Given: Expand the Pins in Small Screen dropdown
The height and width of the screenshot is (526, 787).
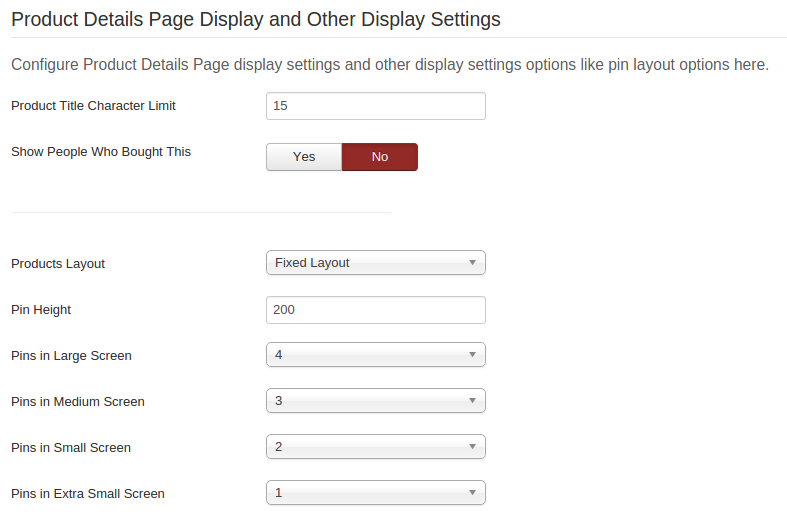Looking at the screenshot, I should 375,447.
